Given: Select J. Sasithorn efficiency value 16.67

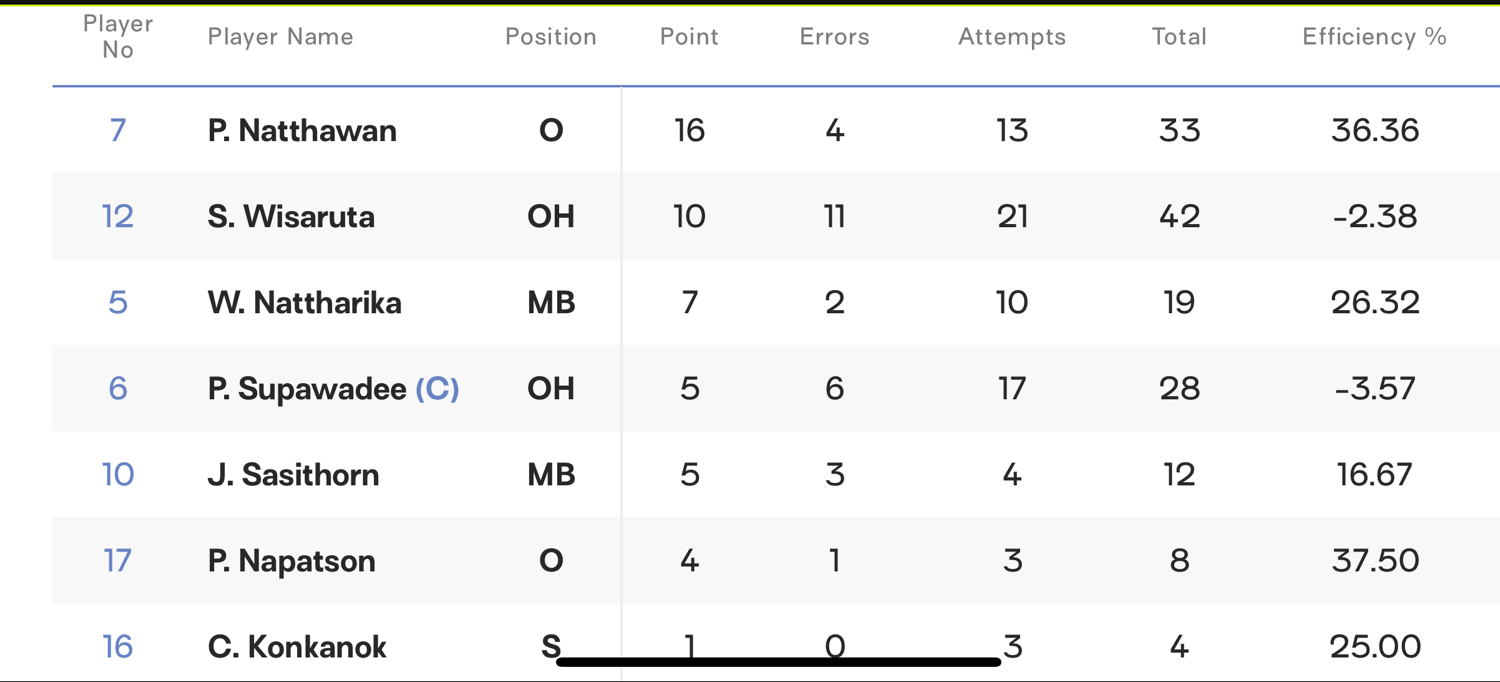Looking at the screenshot, I should click(1375, 474).
